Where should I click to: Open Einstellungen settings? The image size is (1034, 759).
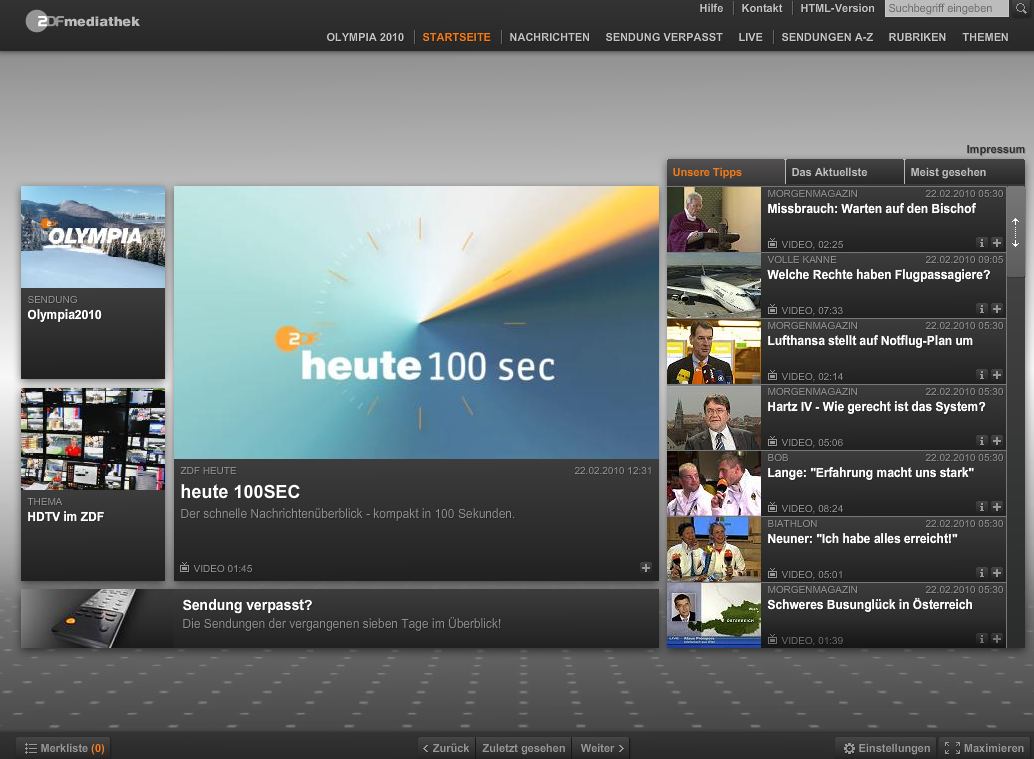point(887,748)
